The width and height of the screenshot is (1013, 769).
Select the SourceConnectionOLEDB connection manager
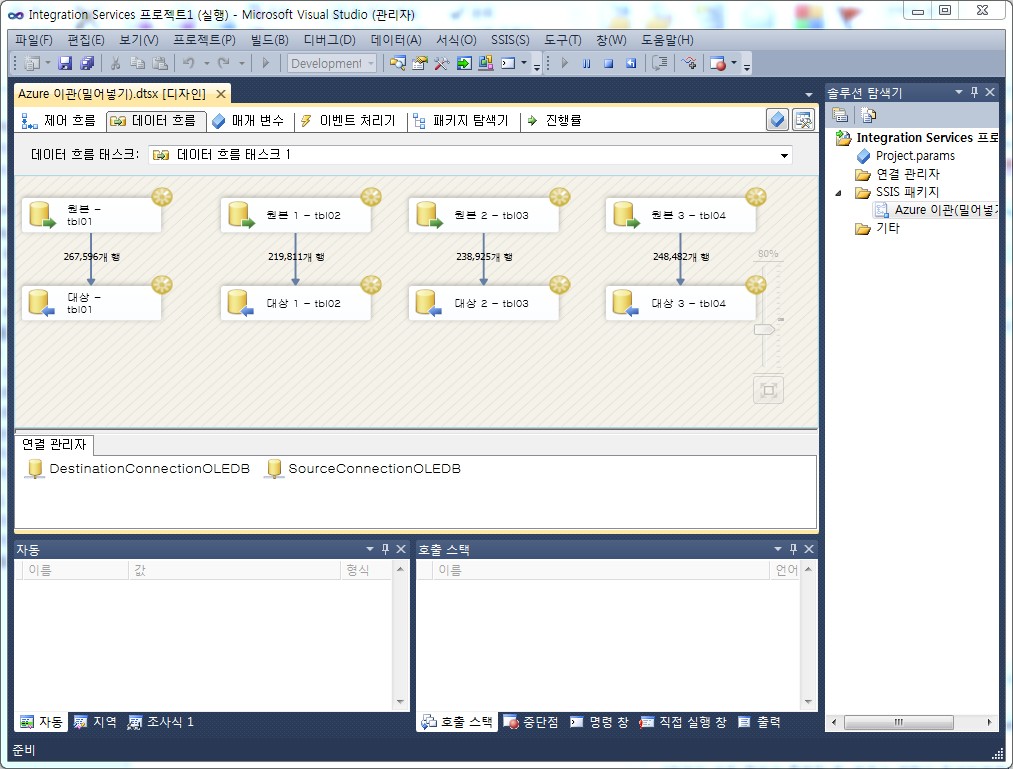363,469
